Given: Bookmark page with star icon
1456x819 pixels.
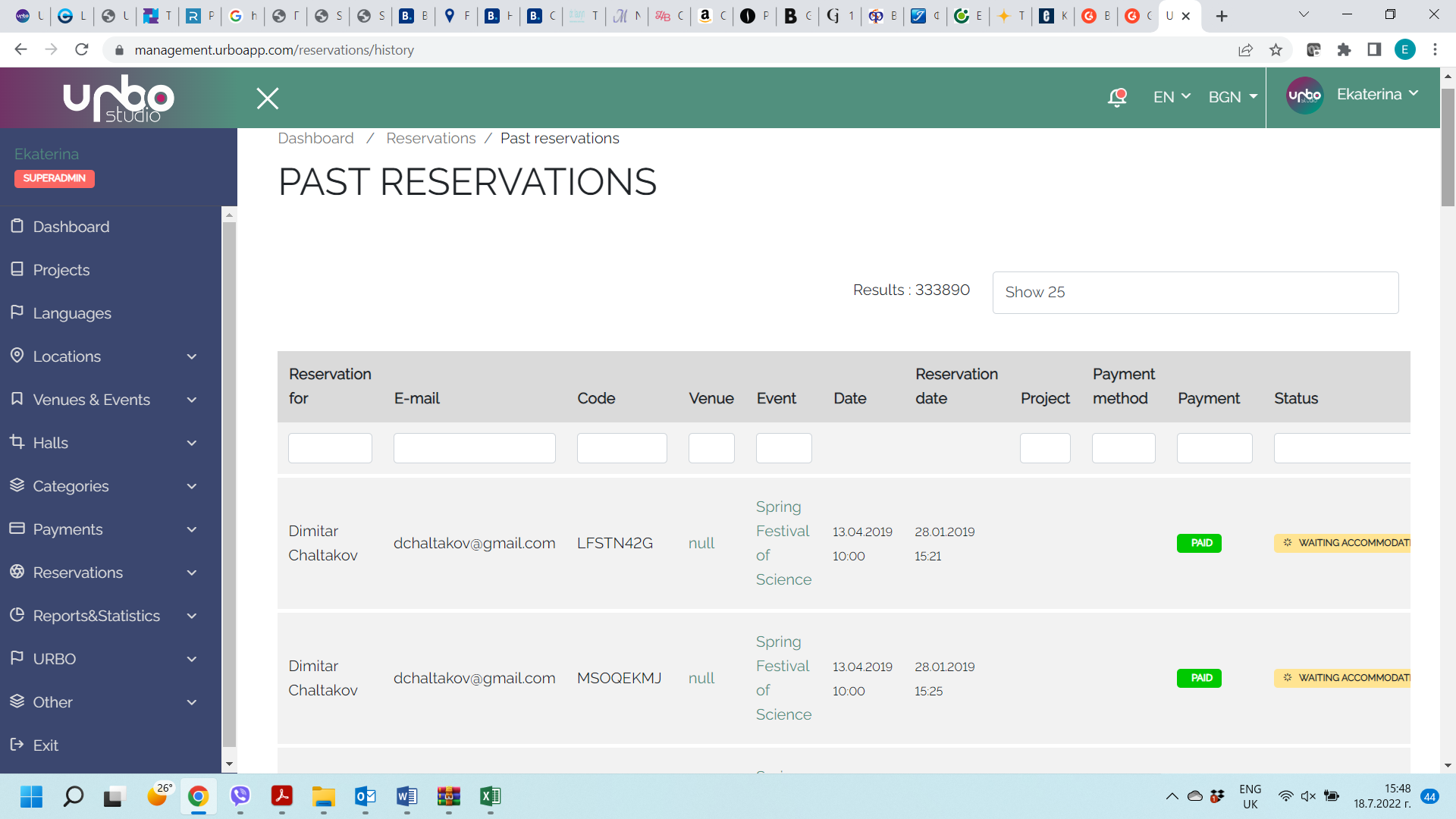Looking at the screenshot, I should click(1276, 50).
